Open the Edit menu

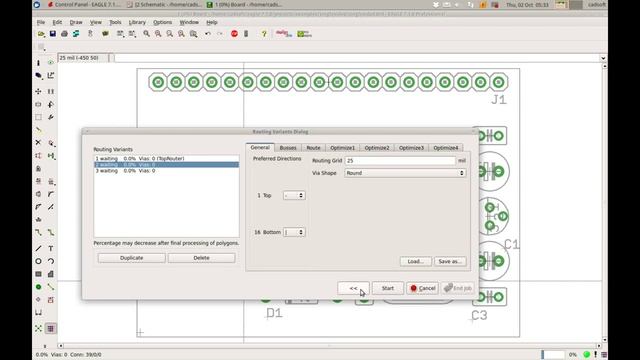[x=57, y=22]
